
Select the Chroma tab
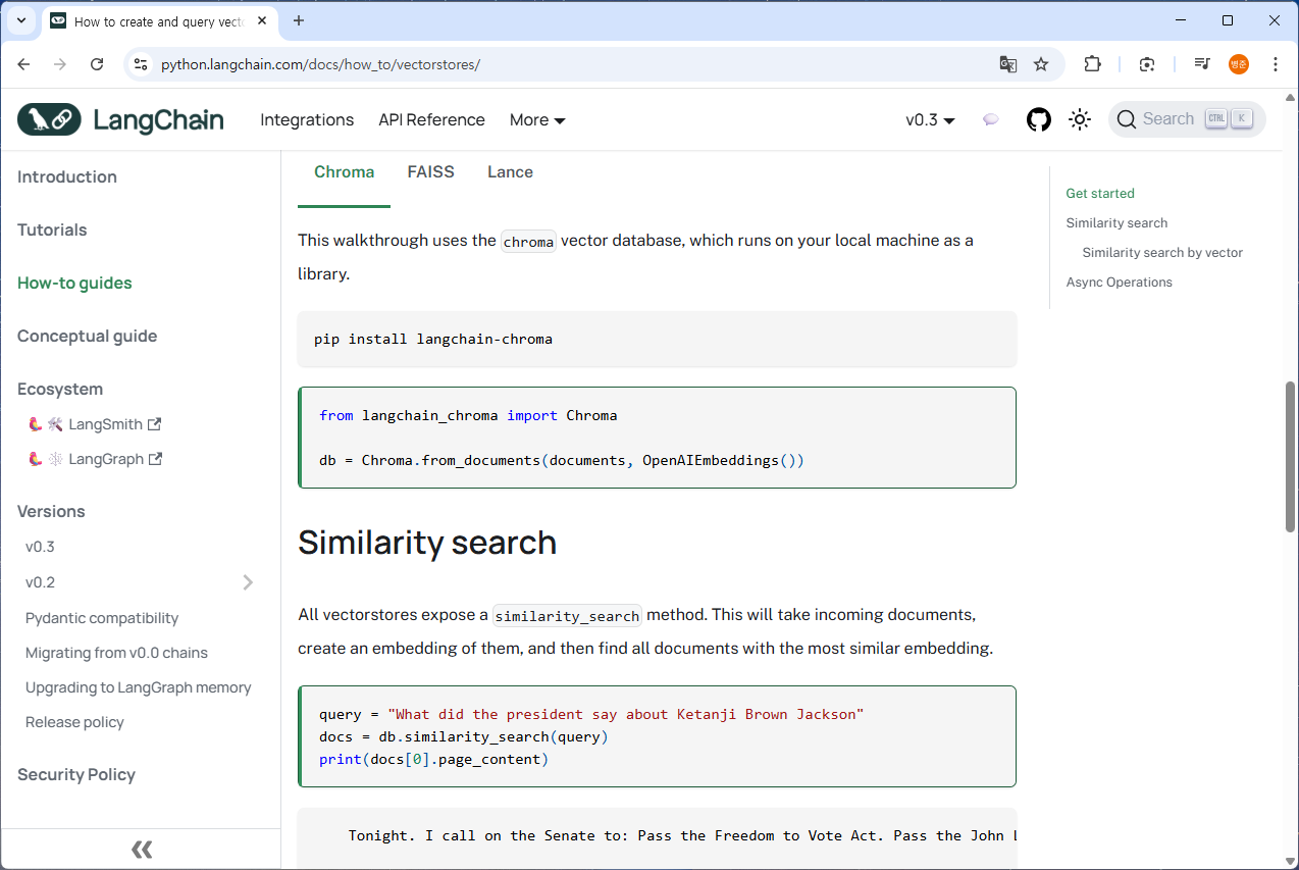[344, 172]
